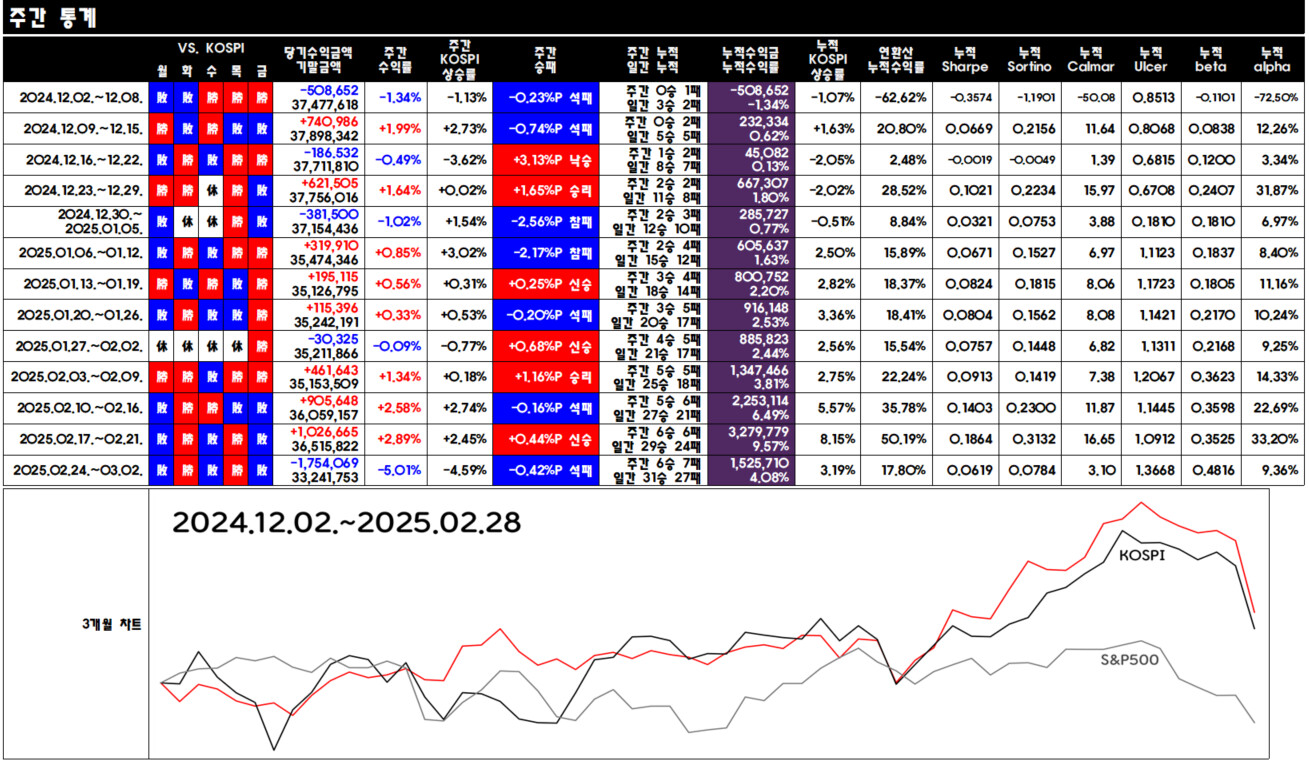Select the week row "2025.02.03.~02.09."
This screenshot has width=1309, height=762.
654,377
